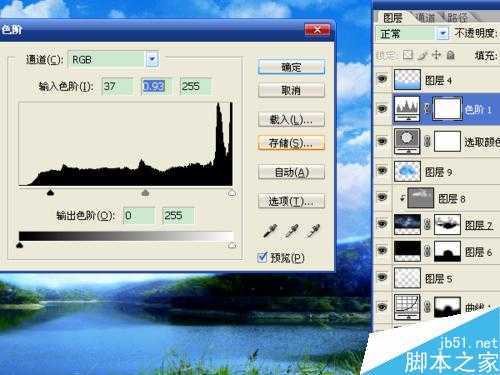The height and width of the screenshot is (375, 500).
Task: Click the 取消 button
Action: coord(291,90)
